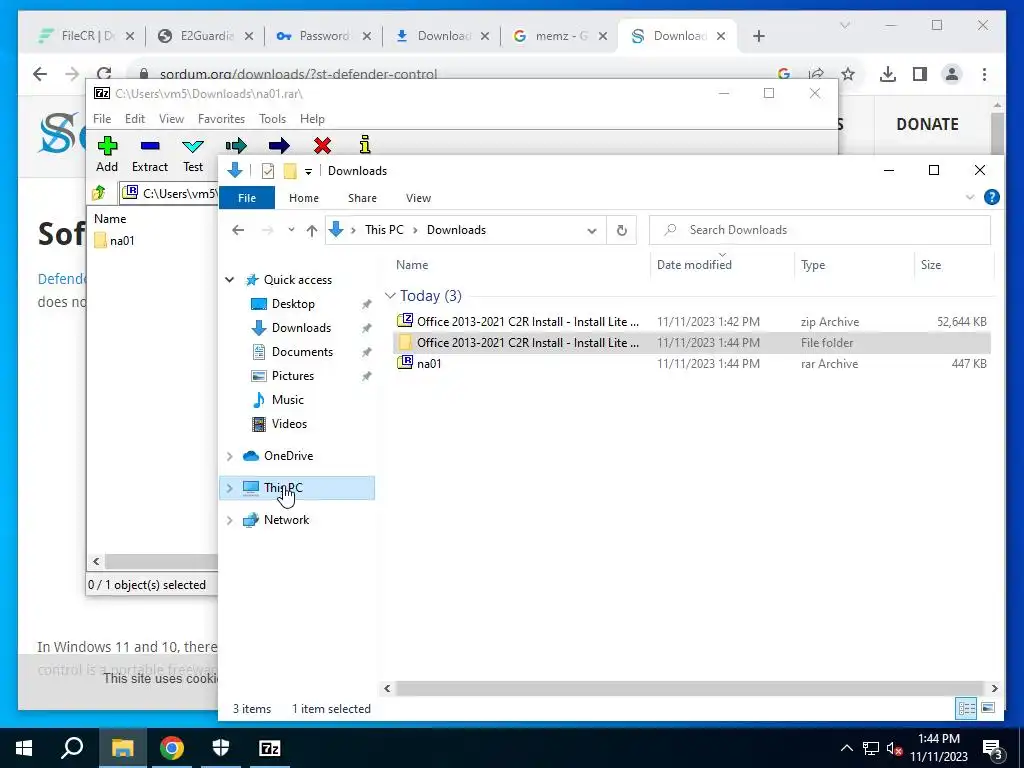The width and height of the screenshot is (1024, 768).
Task: Switch to the E2Guardian browser tab
Action: click(x=205, y=36)
